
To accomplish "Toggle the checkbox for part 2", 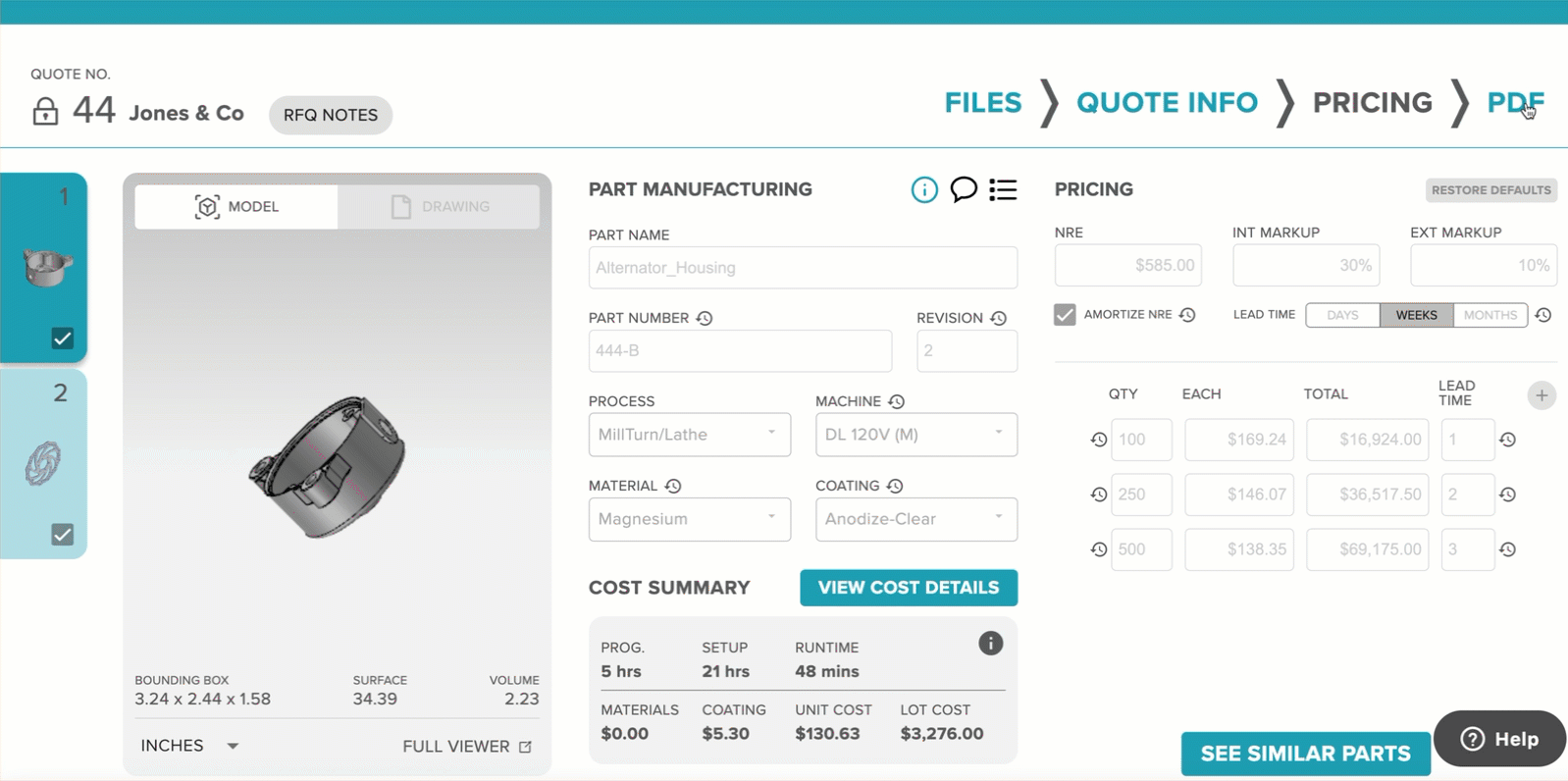I will (63, 535).
